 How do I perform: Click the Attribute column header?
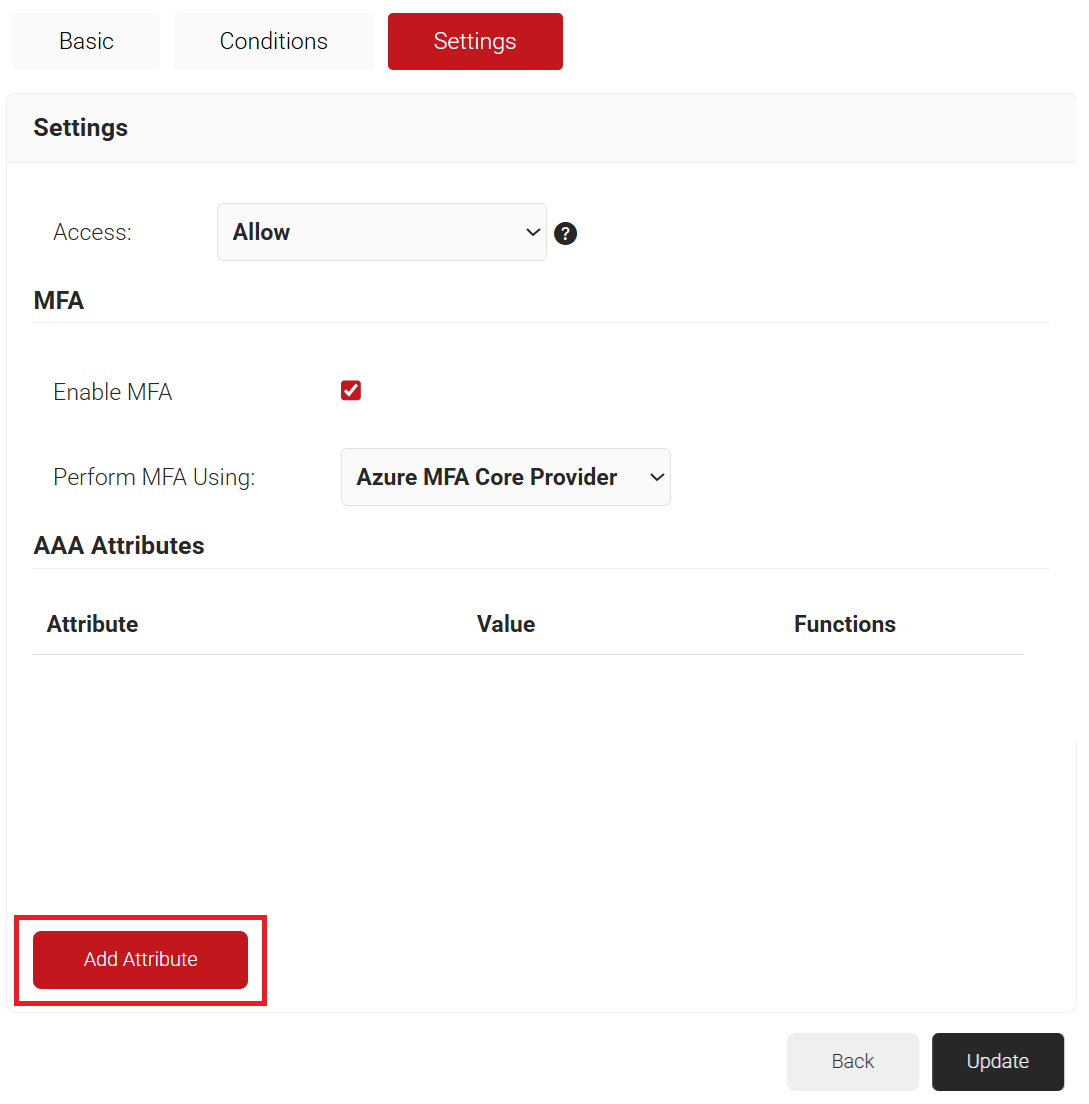[x=92, y=624]
